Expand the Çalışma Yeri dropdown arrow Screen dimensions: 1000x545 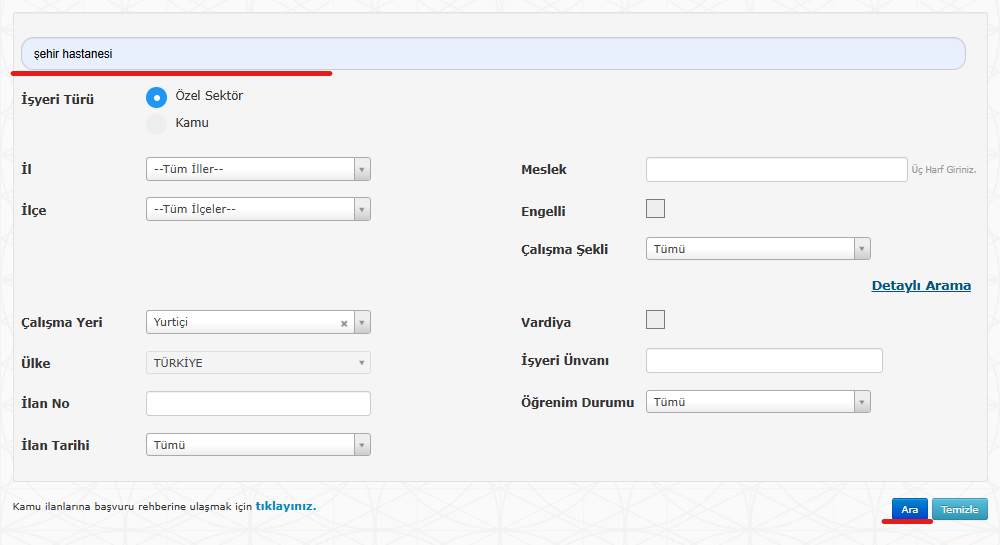(362, 322)
